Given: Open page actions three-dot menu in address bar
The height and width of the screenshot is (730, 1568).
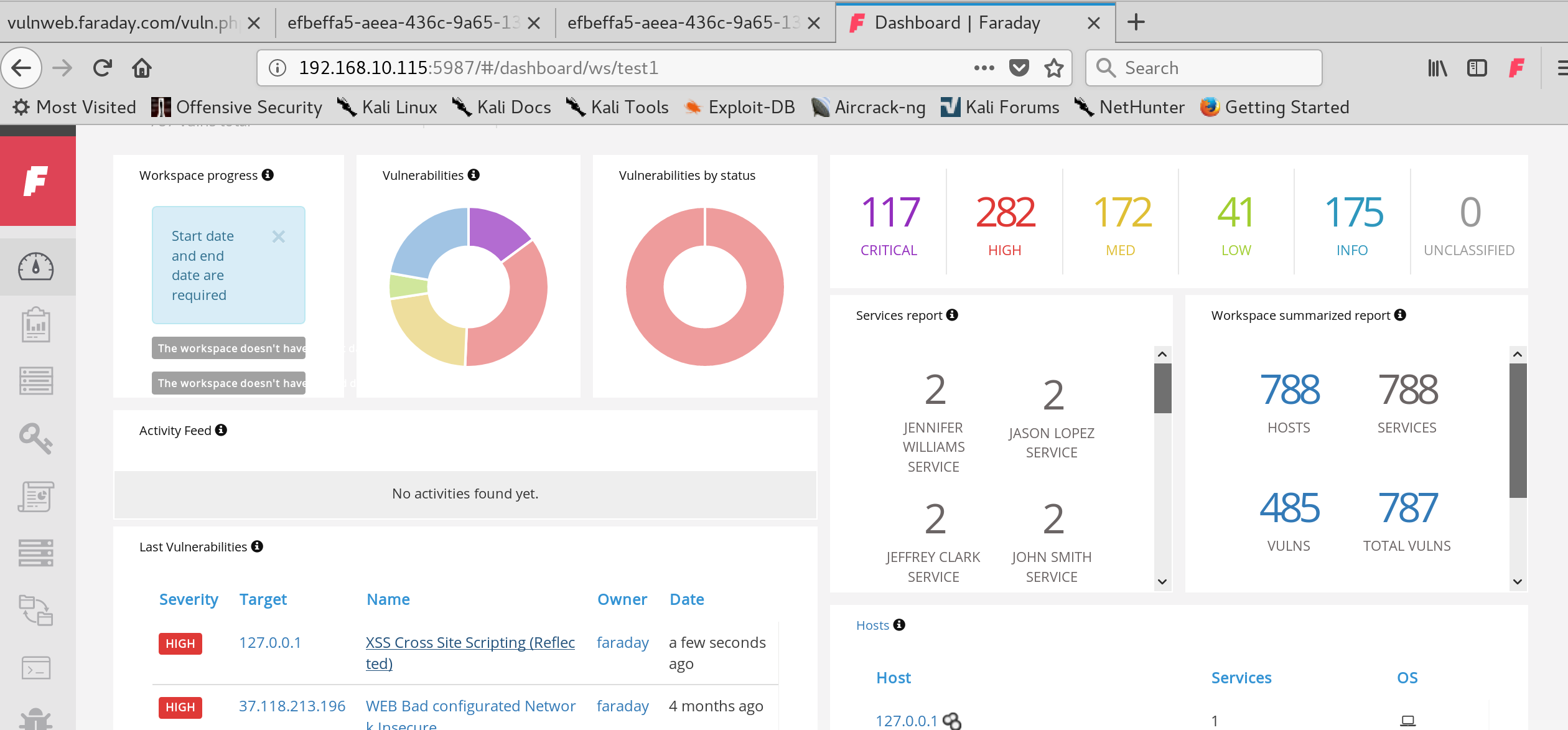Looking at the screenshot, I should [x=984, y=68].
